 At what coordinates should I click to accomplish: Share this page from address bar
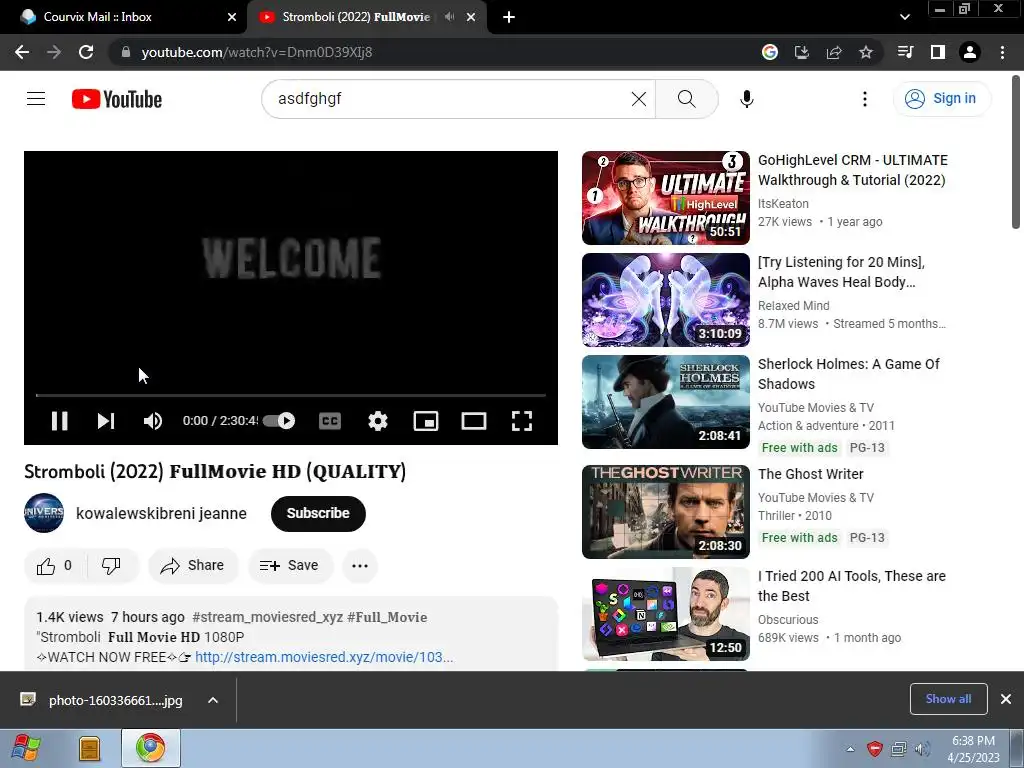point(834,52)
